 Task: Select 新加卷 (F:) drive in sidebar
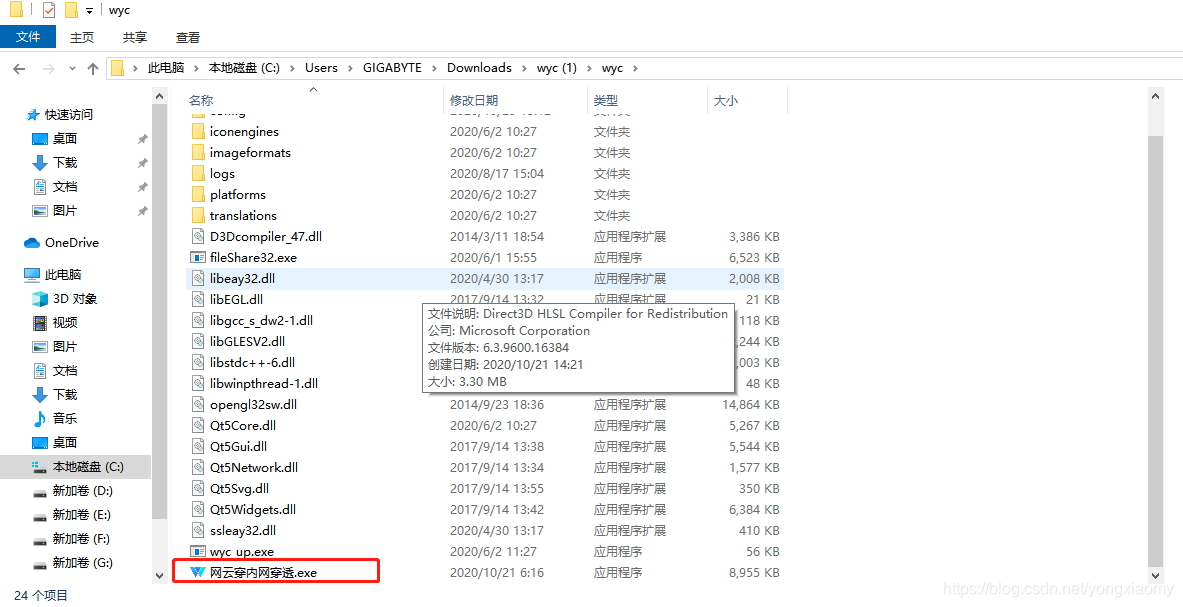point(82,539)
